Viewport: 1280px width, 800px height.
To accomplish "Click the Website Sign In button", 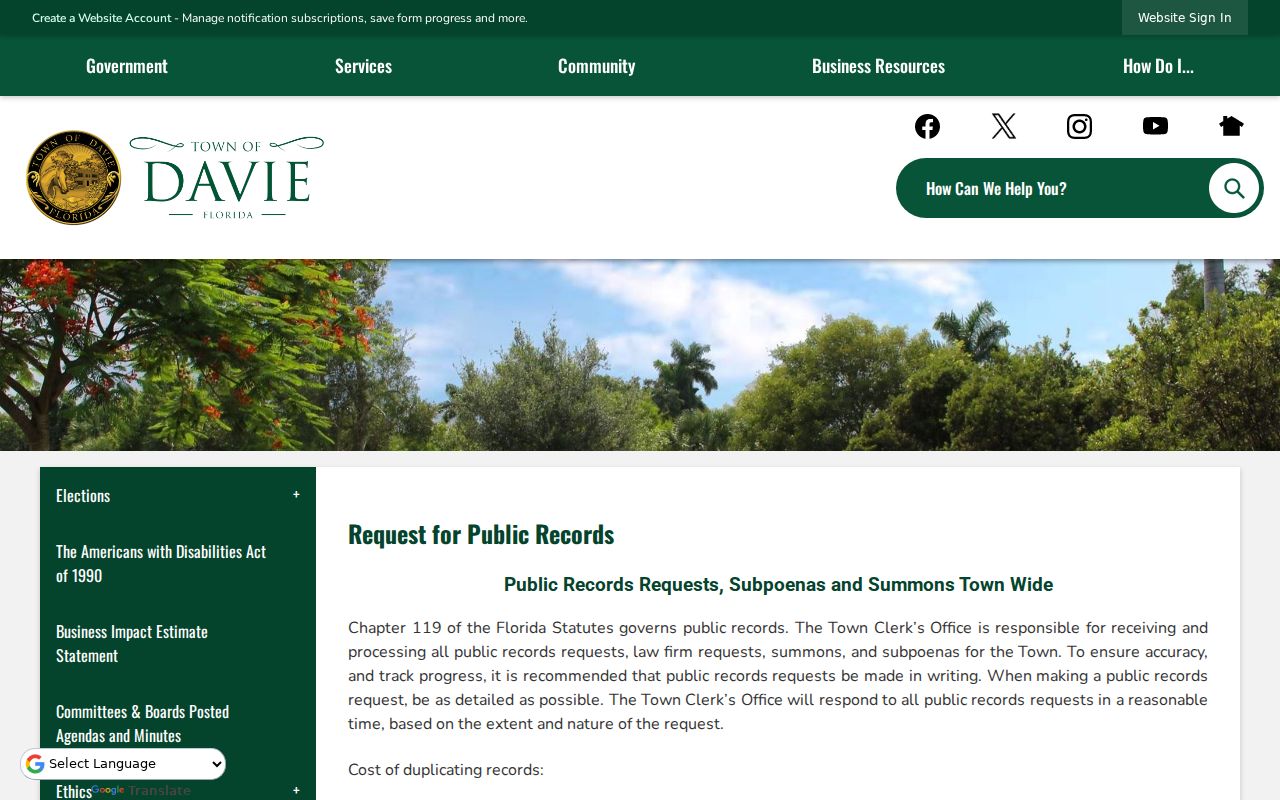I will (x=1185, y=18).
